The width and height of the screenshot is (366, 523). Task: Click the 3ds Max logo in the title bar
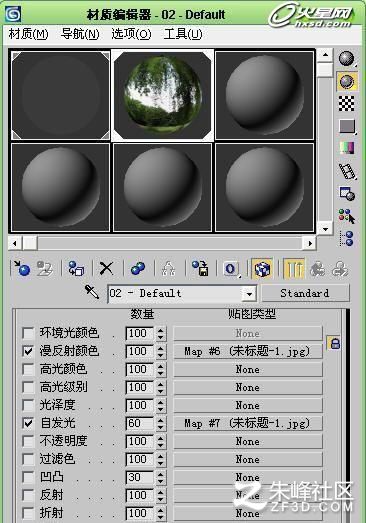pos(13,14)
